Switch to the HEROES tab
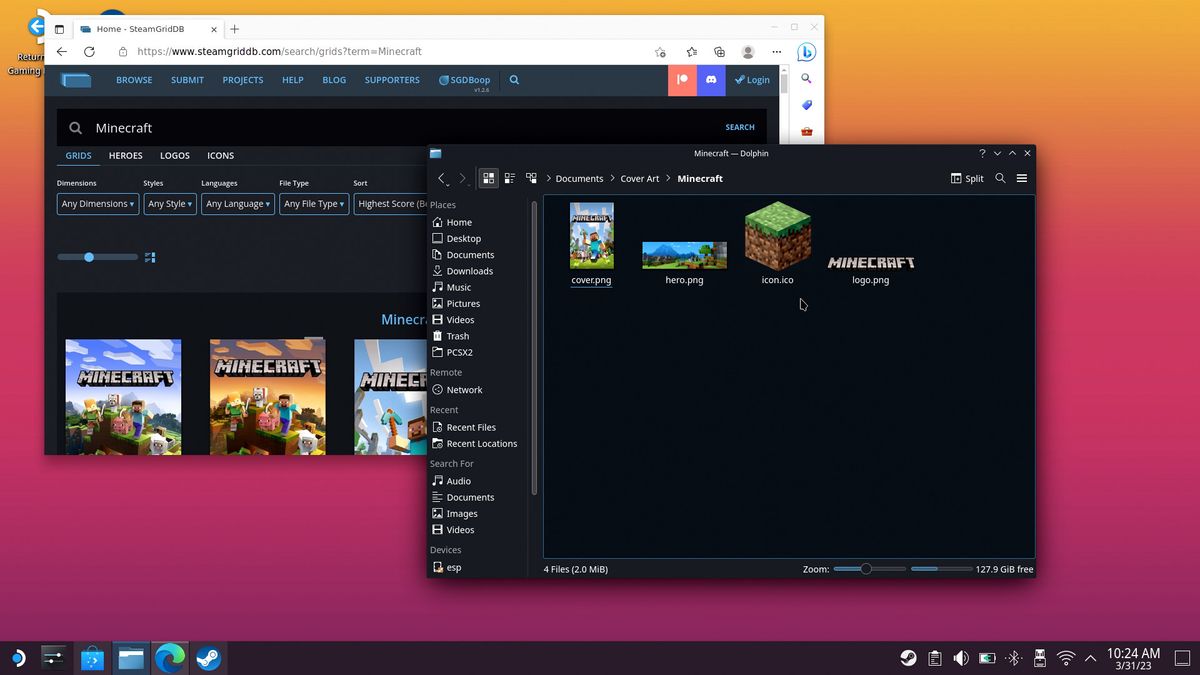 124,155
